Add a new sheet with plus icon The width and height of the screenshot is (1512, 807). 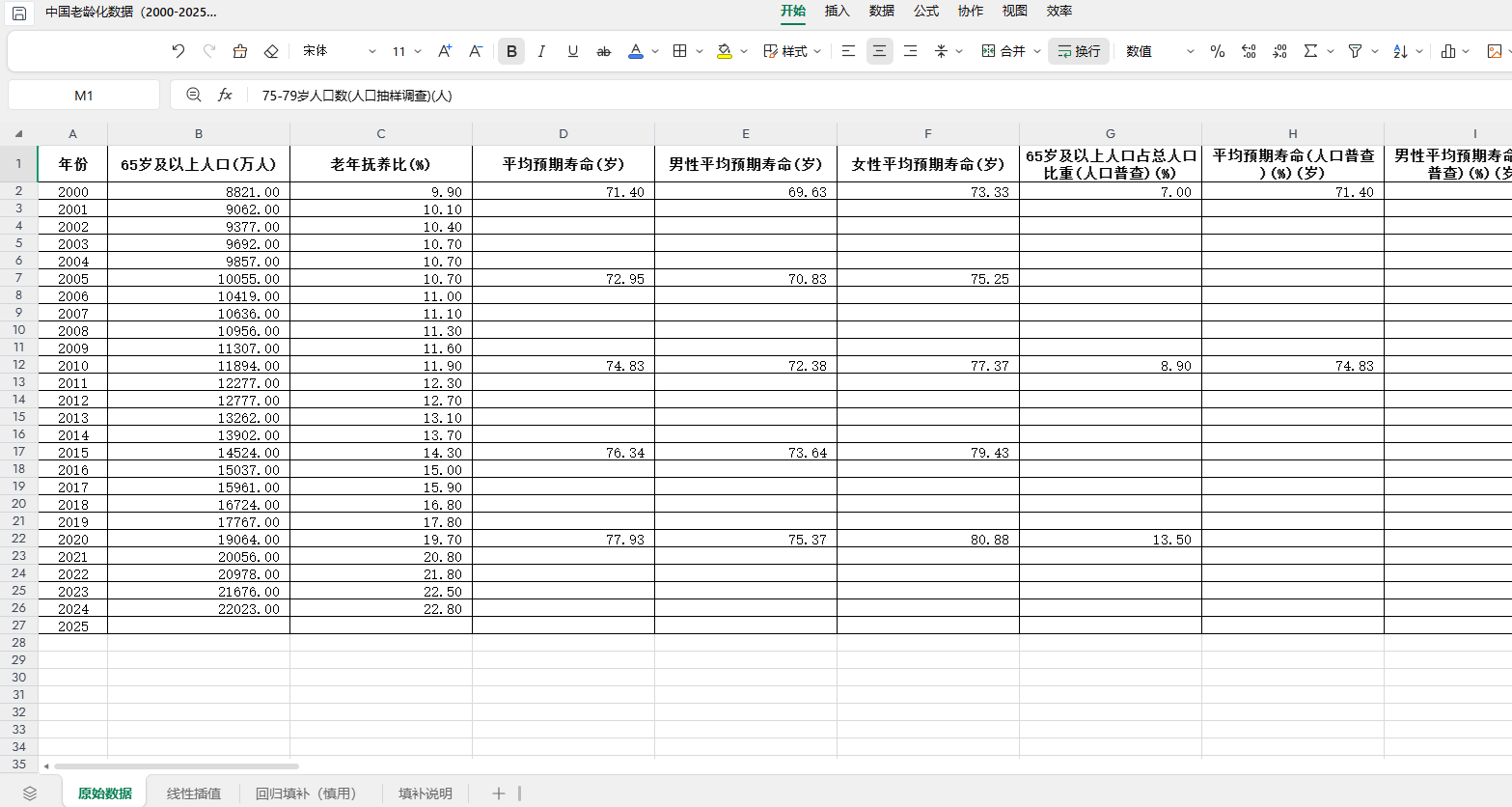coord(498,793)
